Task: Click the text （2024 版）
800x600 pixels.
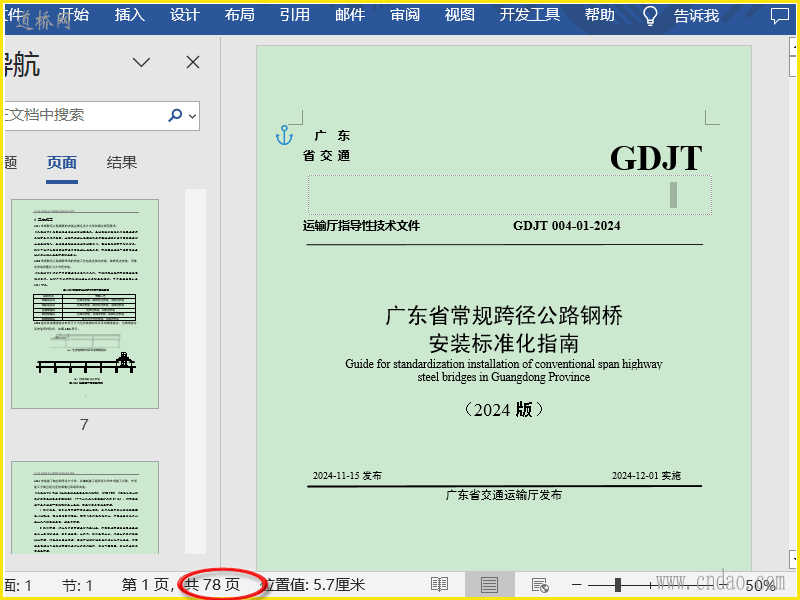Action: 504,410
